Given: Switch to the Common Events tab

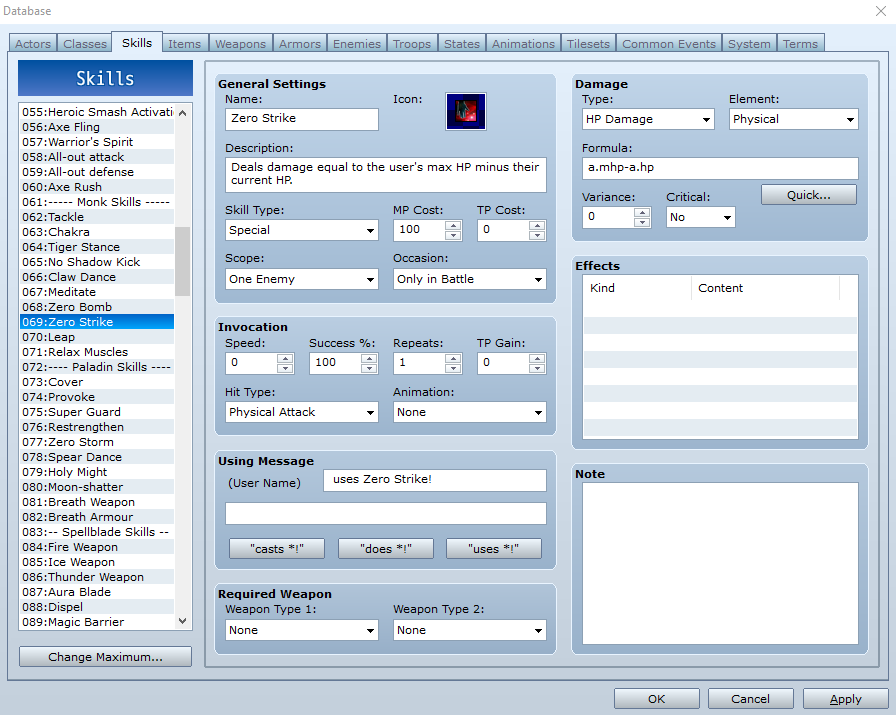Looking at the screenshot, I should [669, 43].
